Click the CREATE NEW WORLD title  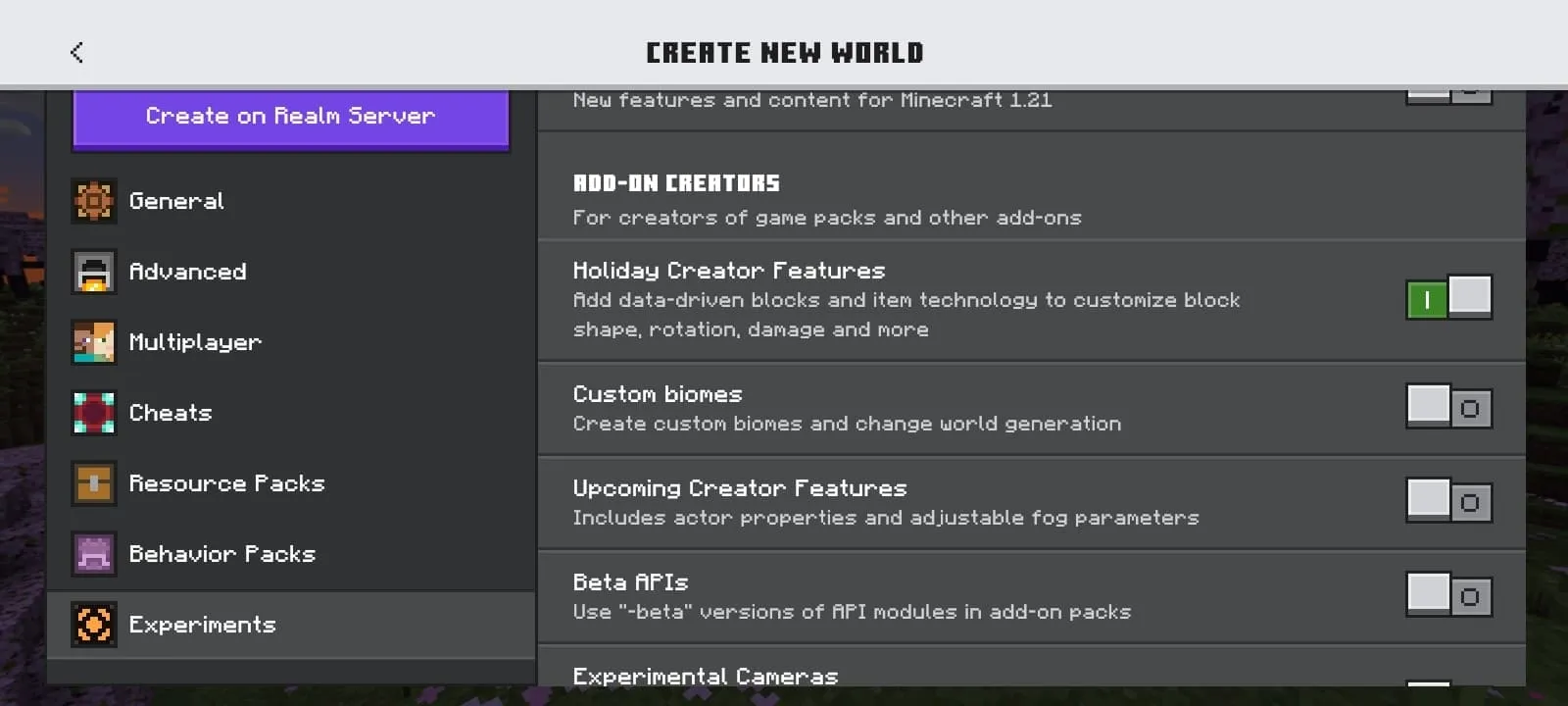point(785,53)
